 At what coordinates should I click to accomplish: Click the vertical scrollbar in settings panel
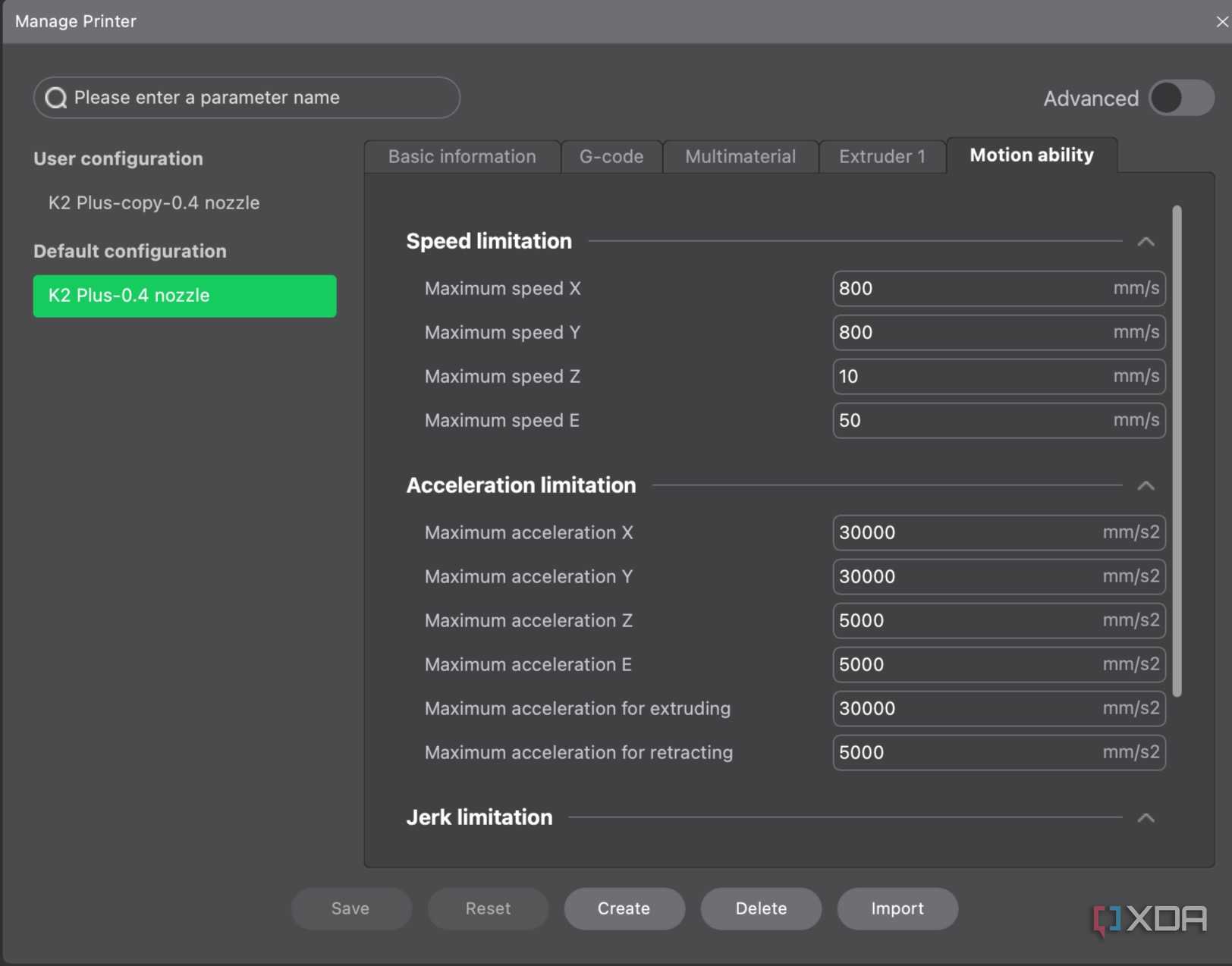[1177, 450]
